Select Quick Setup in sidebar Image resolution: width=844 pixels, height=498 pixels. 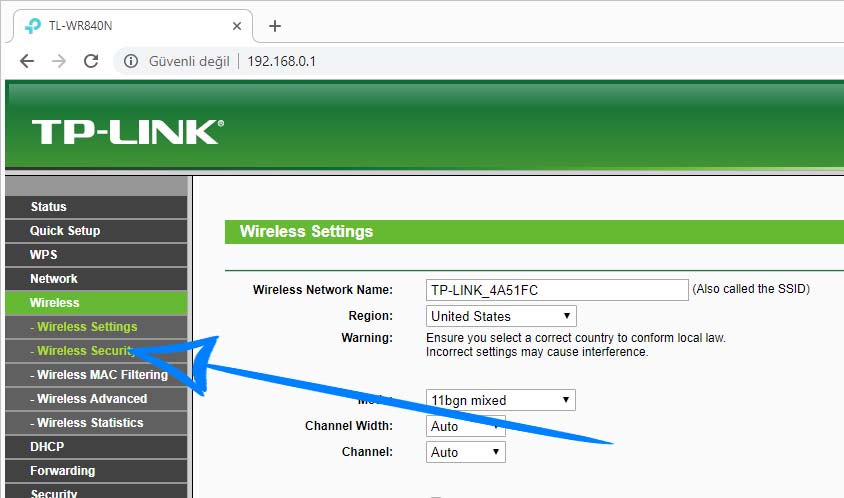click(x=65, y=231)
